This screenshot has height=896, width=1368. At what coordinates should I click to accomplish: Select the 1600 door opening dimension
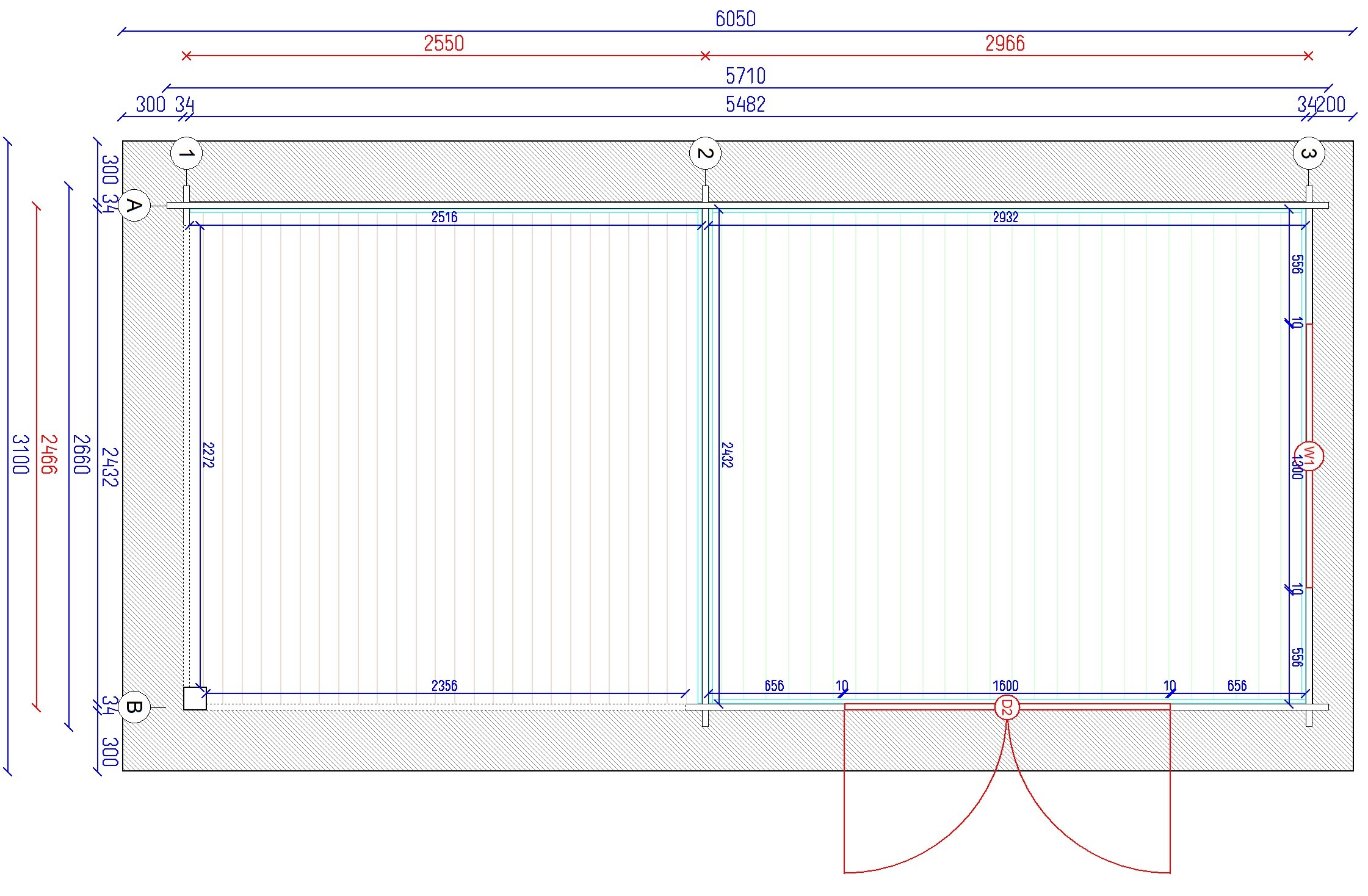pos(1005,686)
